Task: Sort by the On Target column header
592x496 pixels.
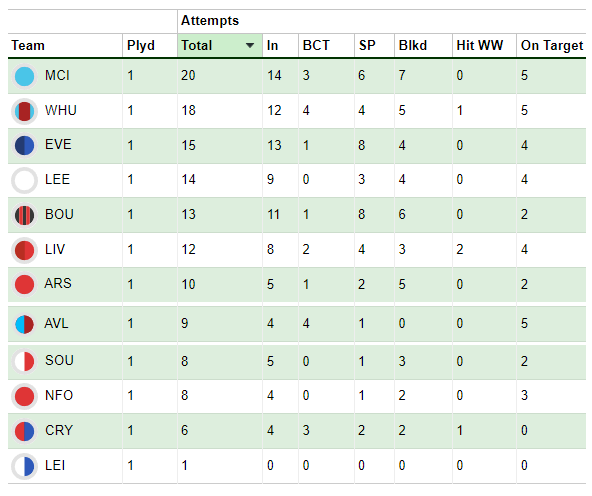Action: [x=552, y=45]
